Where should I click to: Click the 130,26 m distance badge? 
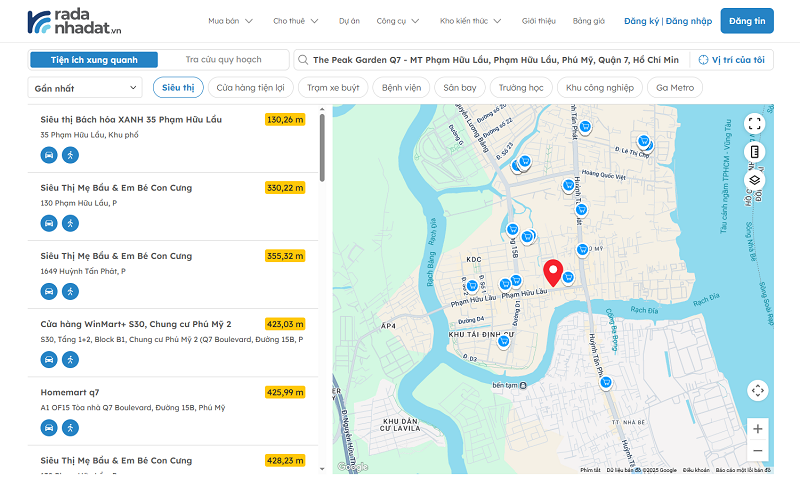pyautogui.click(x=285, y=119)
